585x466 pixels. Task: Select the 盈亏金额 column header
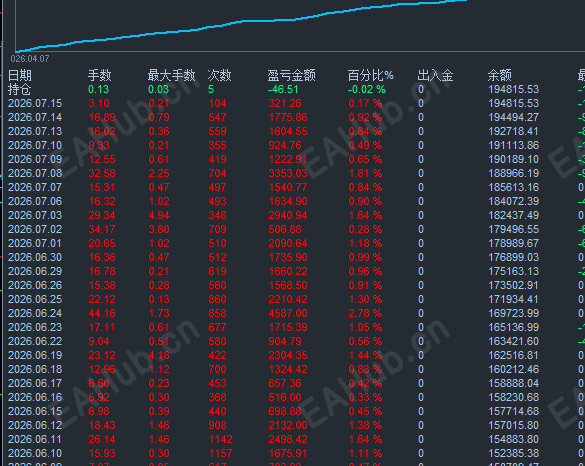pos(291,75)
